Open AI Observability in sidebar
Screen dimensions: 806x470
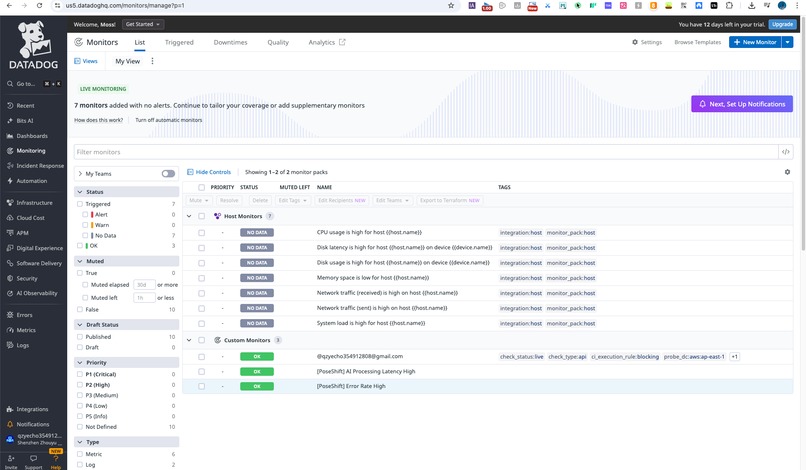[x=36, y=293]
